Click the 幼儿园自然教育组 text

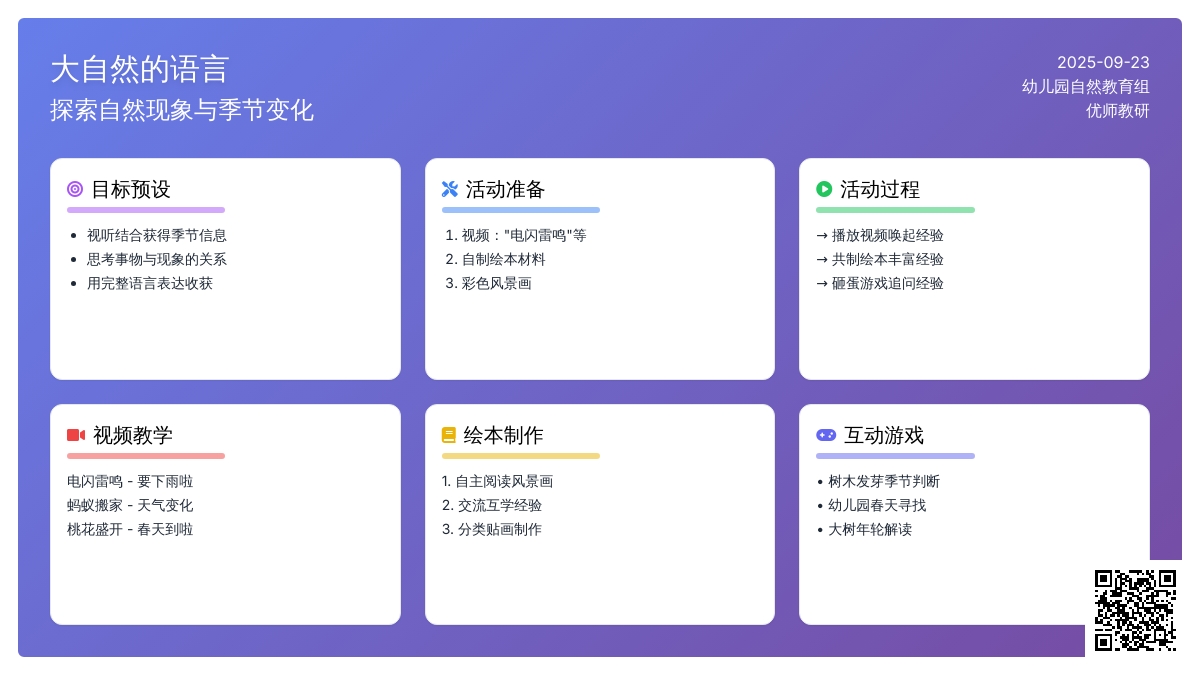[1085, 87]
